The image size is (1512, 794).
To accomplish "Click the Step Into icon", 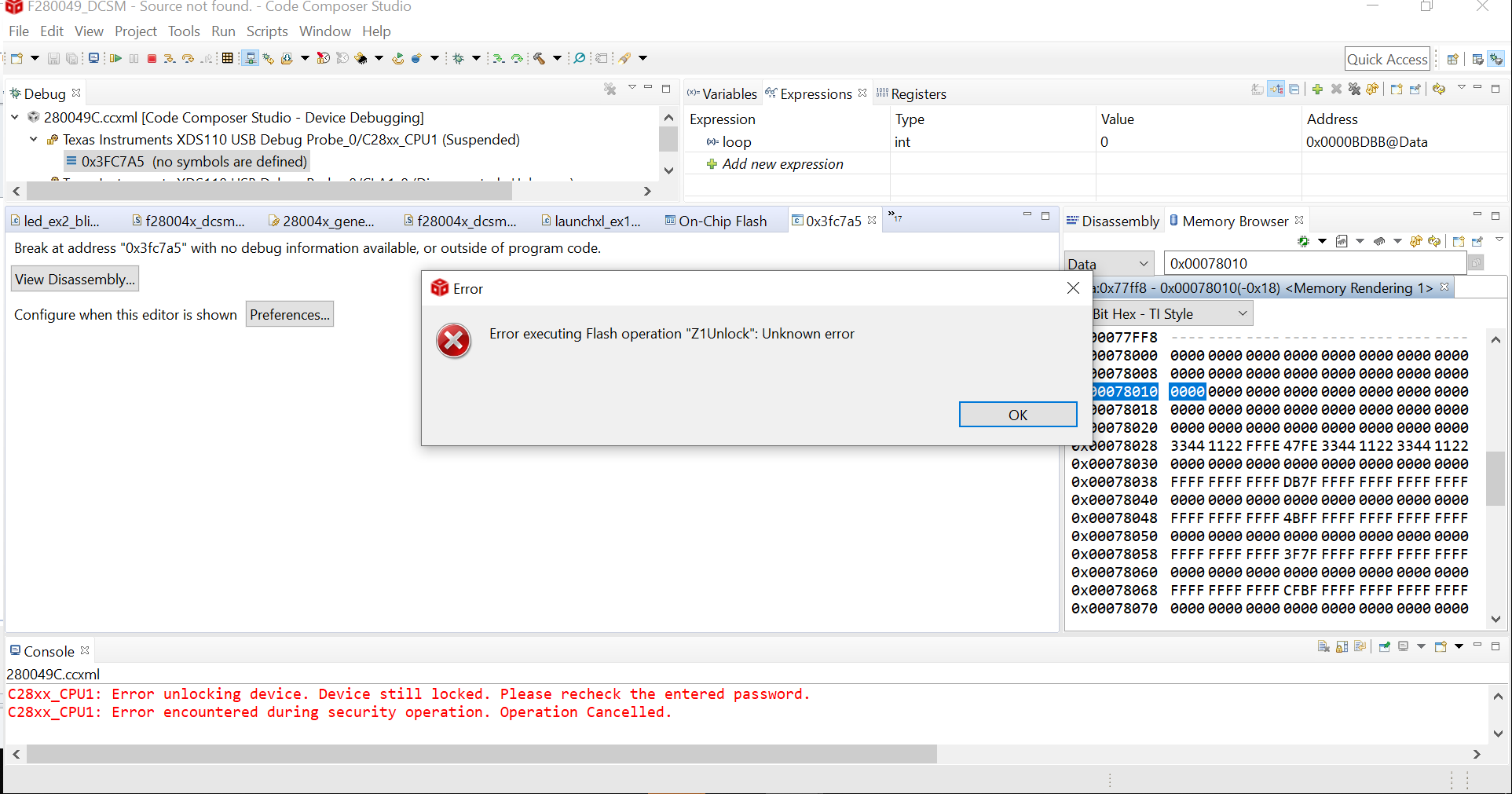I will (170, 58).
